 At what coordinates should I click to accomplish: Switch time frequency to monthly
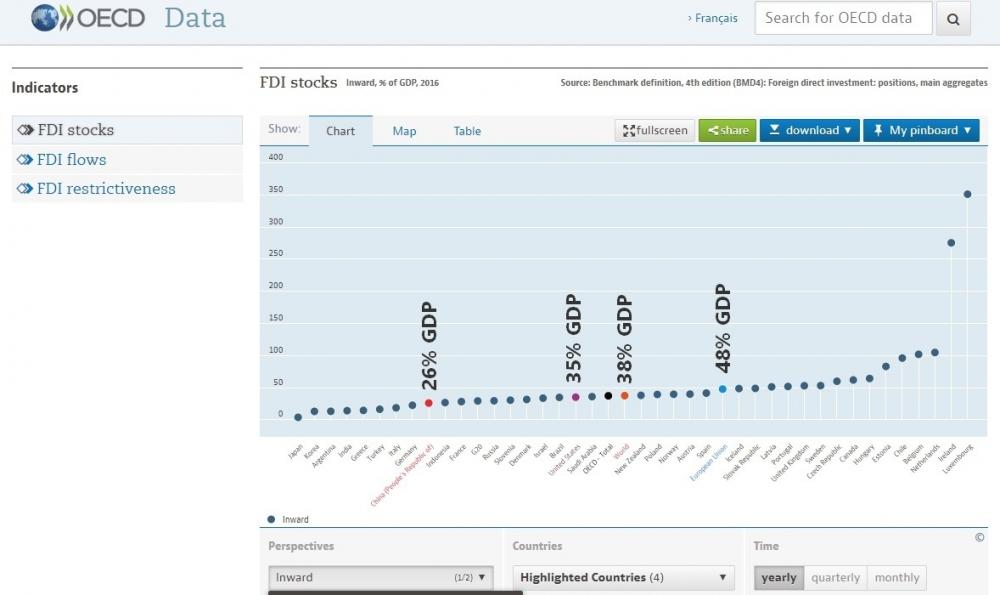tap(897, 577)
